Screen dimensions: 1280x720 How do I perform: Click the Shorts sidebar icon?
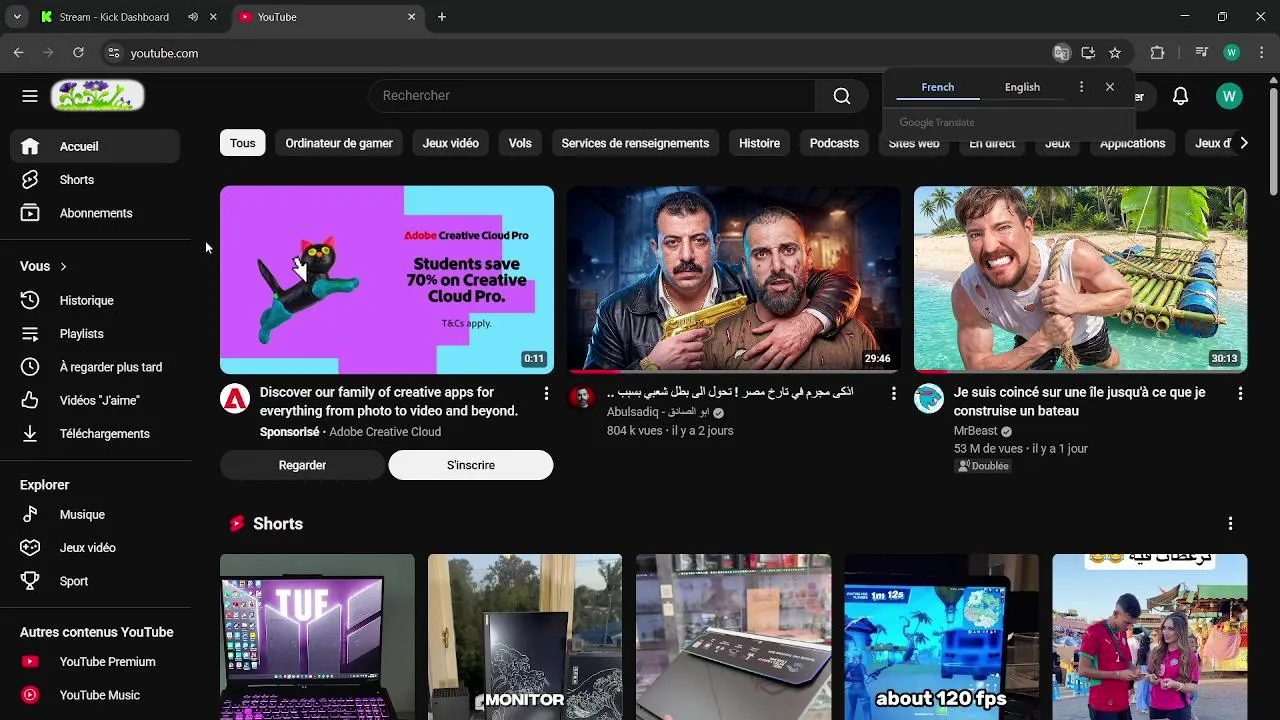[x=30, y=180]
